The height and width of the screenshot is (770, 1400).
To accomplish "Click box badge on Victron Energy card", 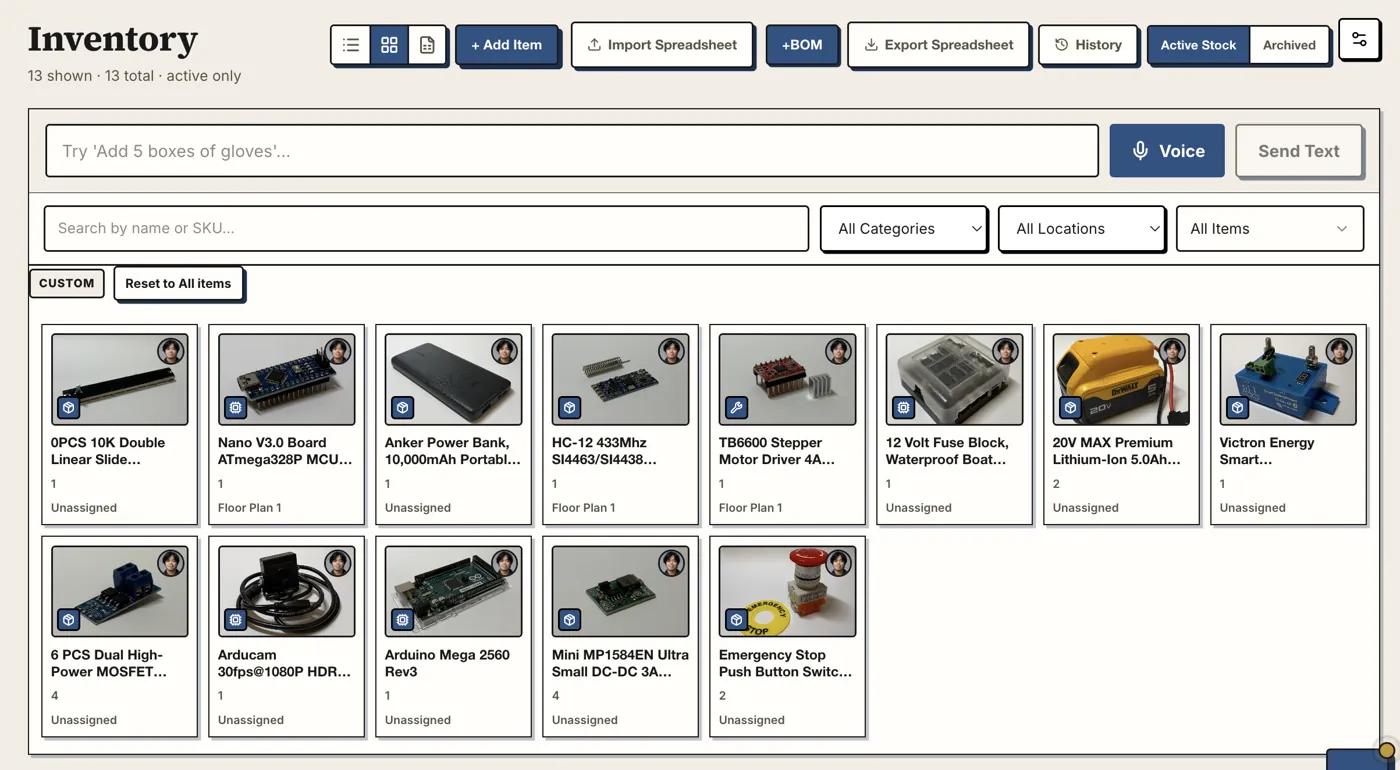I will [1237, 407].
